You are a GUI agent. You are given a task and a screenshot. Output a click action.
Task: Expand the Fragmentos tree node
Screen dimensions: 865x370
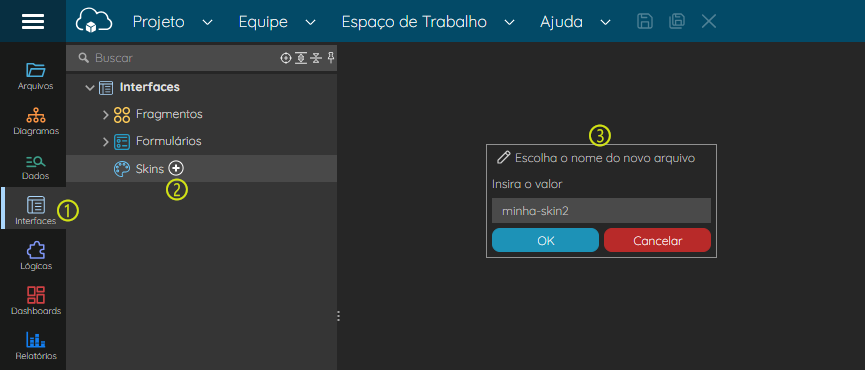106,115
